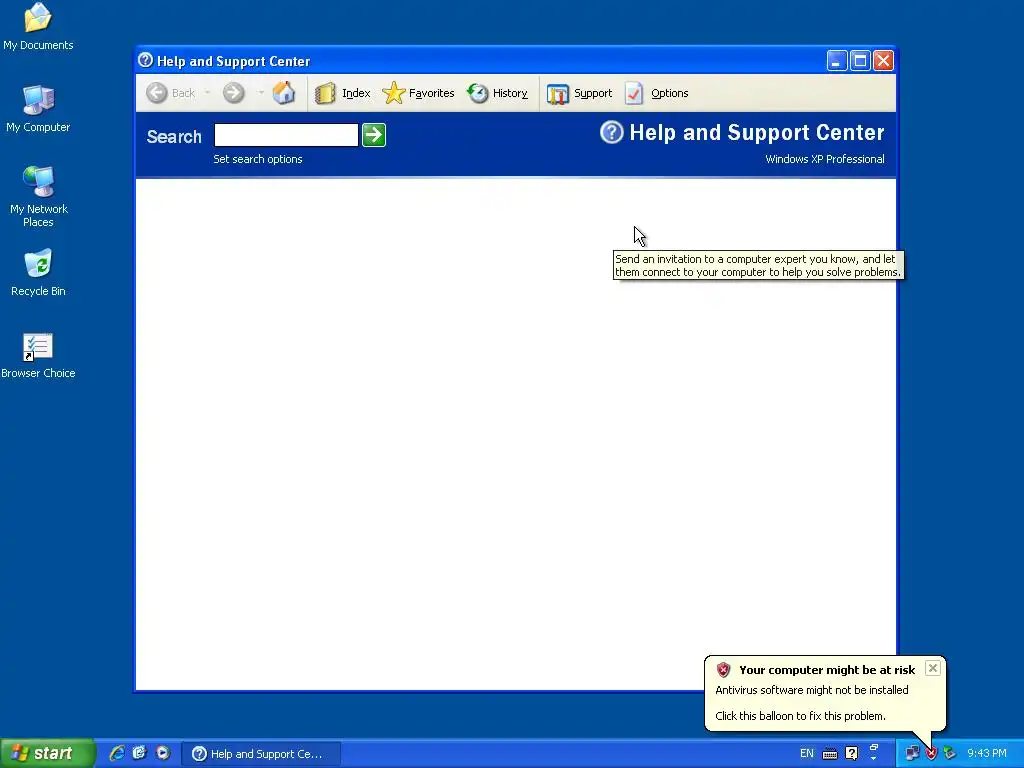Click the Outlook Express Quick Launch icon
This screenshot has width=1024, height=768.
pos(139,753)
